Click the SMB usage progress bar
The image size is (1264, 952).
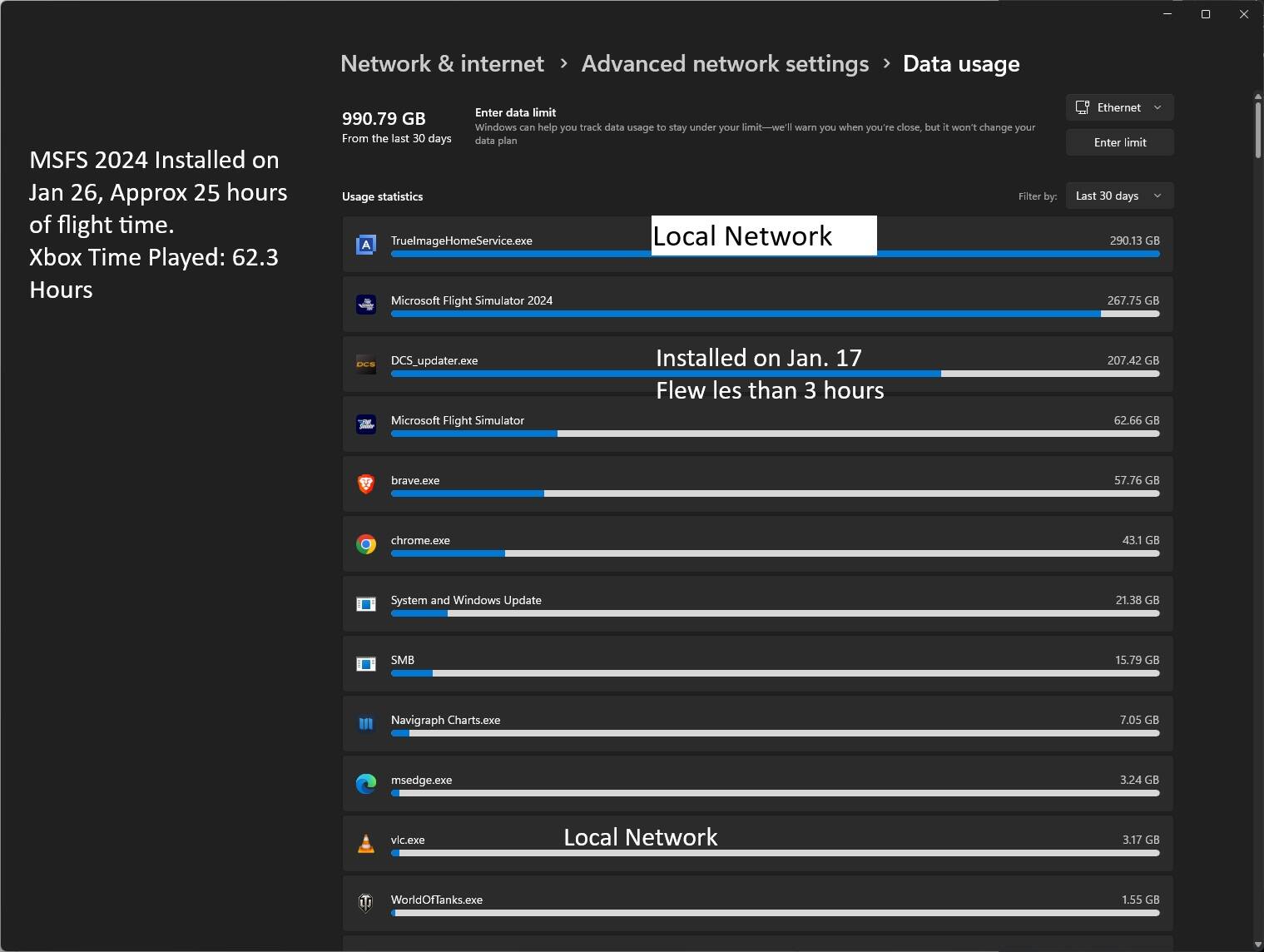click(775, 673)
